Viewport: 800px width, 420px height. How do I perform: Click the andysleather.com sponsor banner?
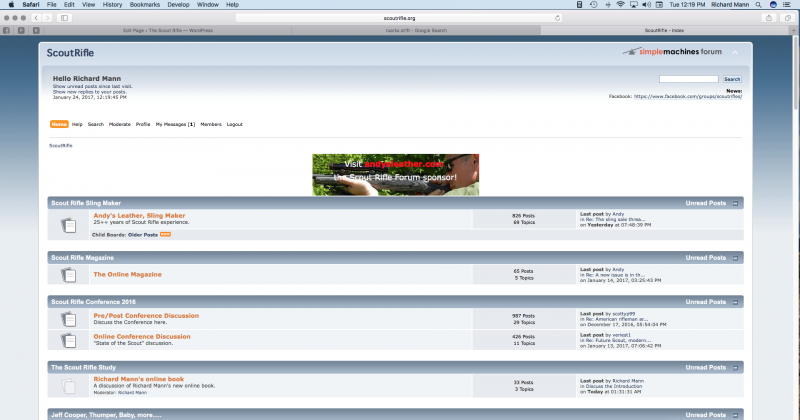tap(395, 175)
